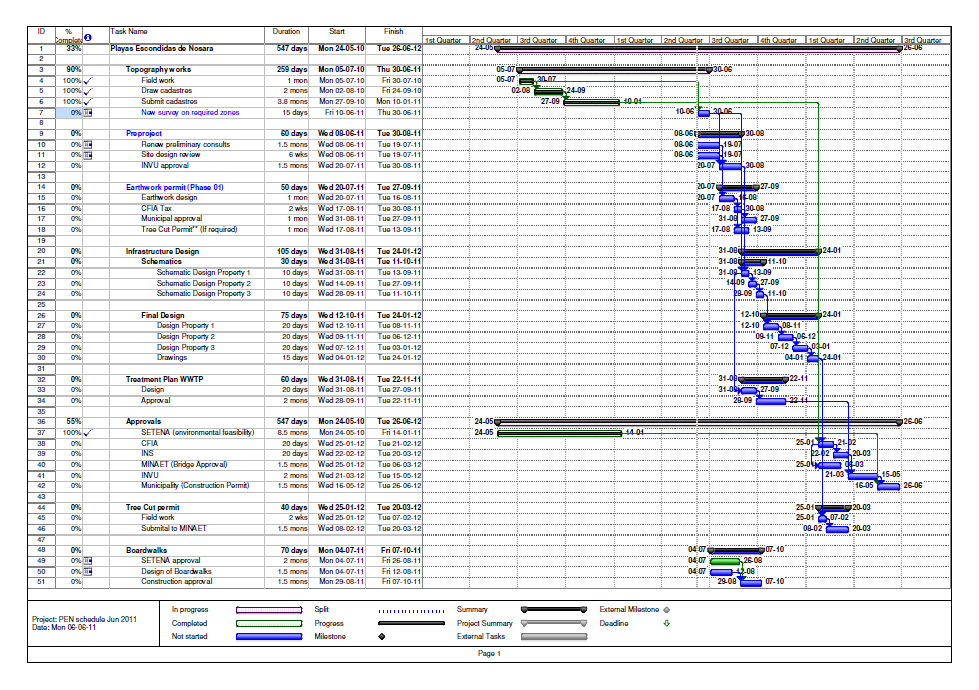Screen dimensions: 979x690
Task: Click the constraint icon on SETENA approval row
Action: [x=88, y=561]
